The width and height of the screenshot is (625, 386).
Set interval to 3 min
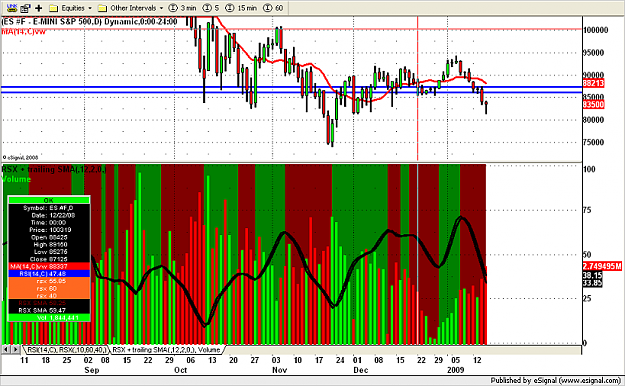[183, 8]
